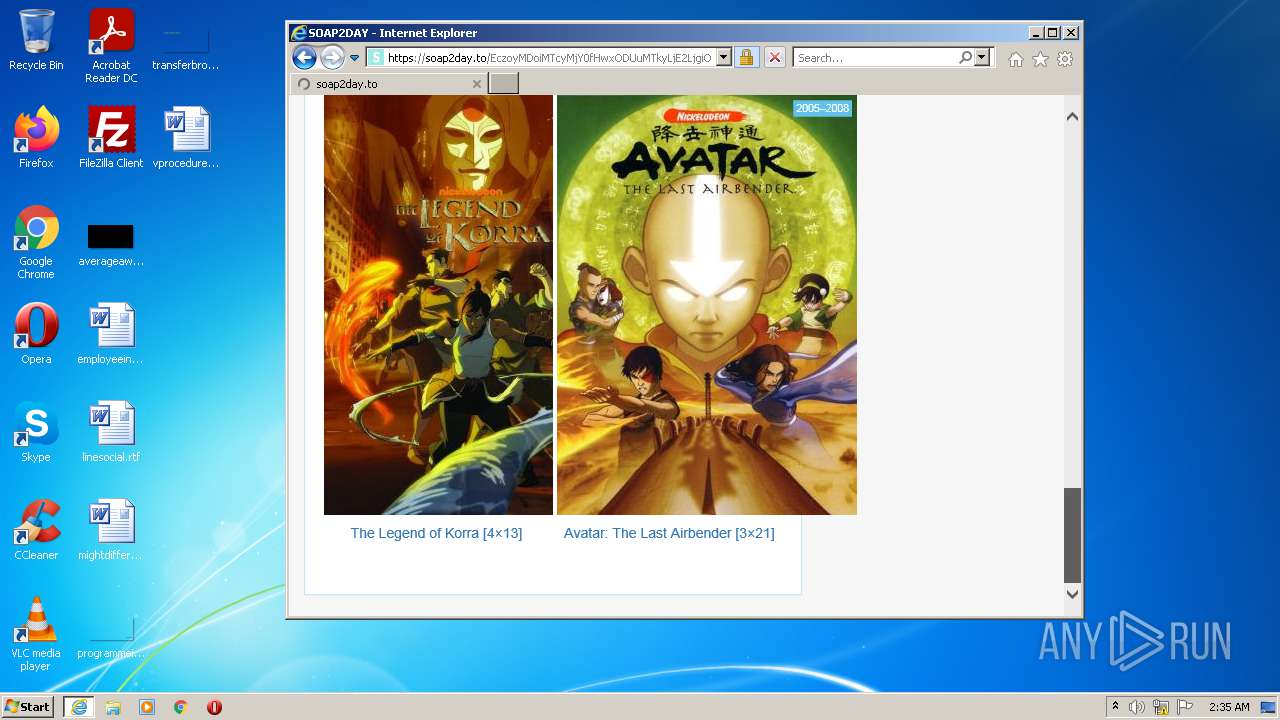Screen dimensions: 1280x720
Task: Open IE Tools gear icon
Action: coord(1065,59)
